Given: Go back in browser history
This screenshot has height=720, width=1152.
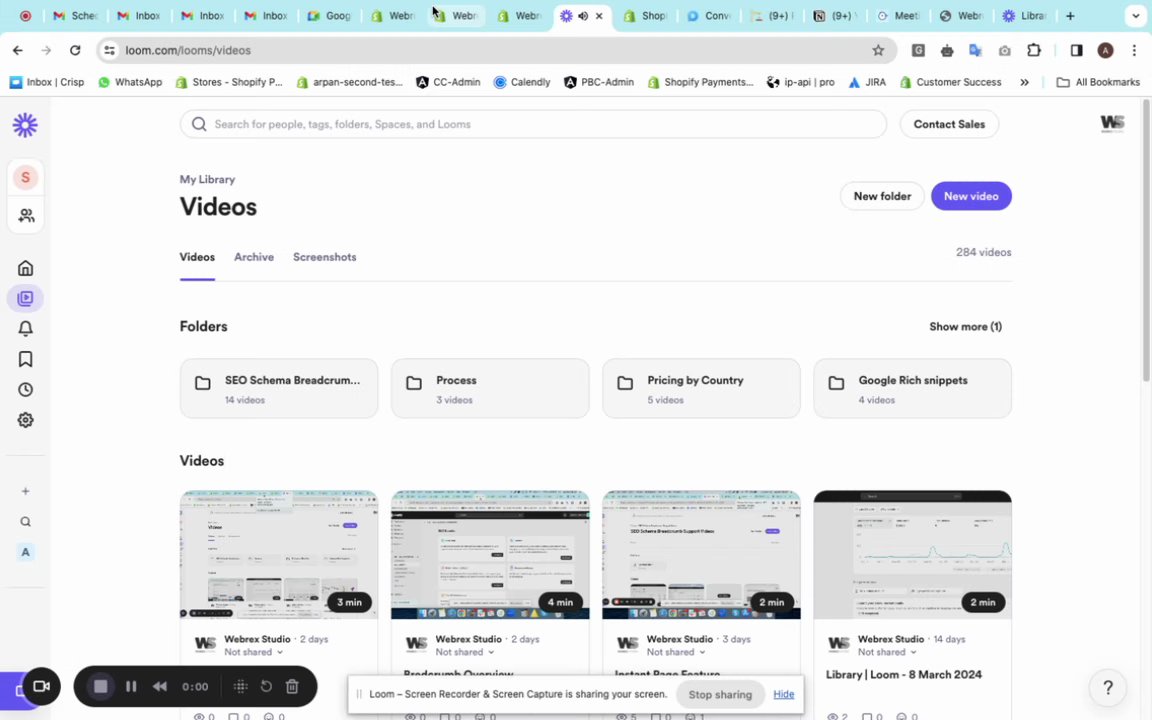Looking at the screenshot, I should click(x=18, y=50).
